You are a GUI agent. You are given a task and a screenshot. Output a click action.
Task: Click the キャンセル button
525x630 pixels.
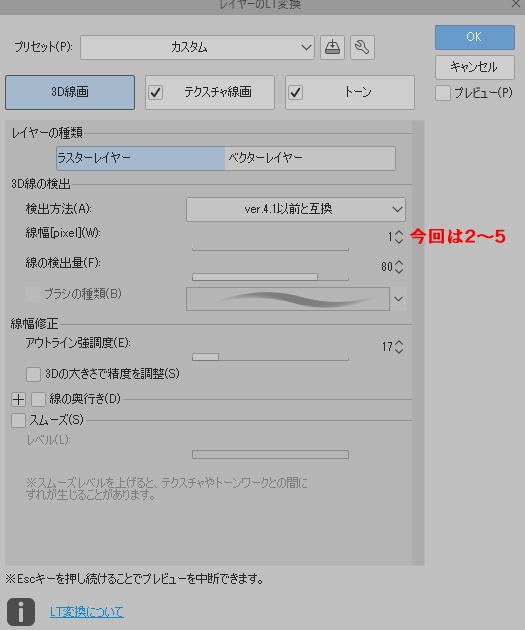(475, 67)
